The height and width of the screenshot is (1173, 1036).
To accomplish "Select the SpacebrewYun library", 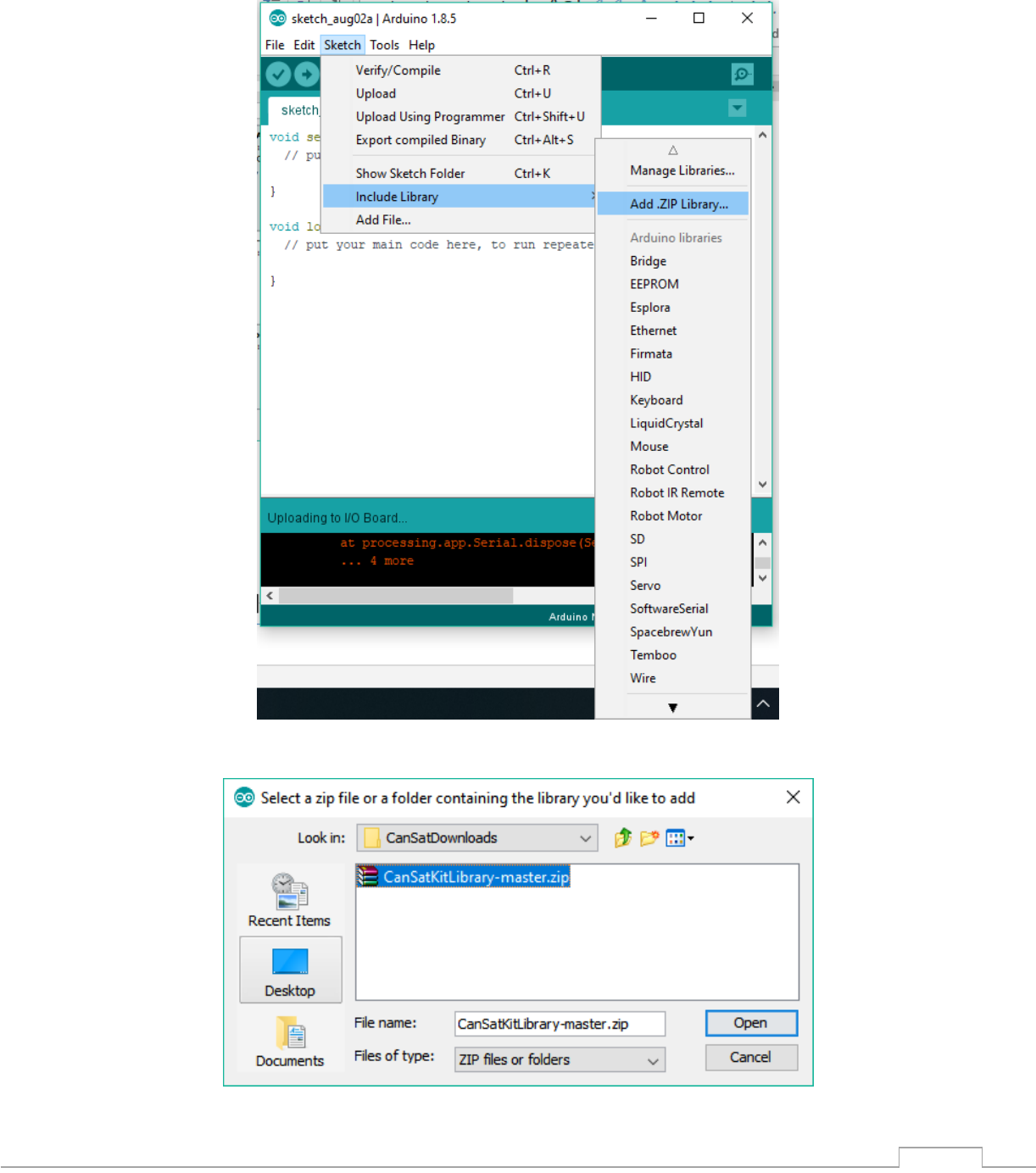I will pos(673,632).
